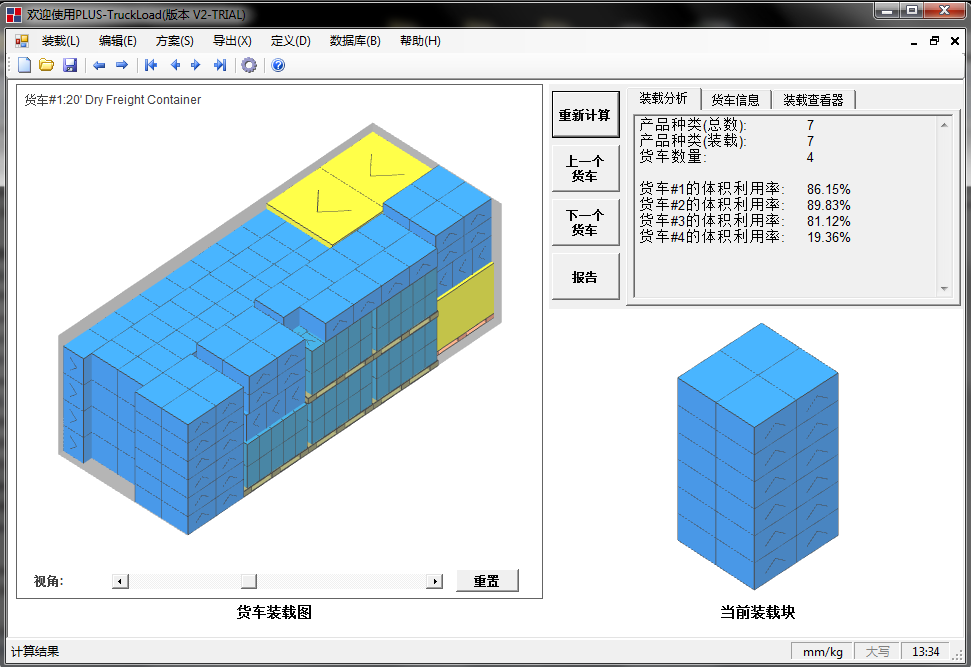Open help using the question mark icon
Viewport: 971px width, 667px height.
point(277,64)
